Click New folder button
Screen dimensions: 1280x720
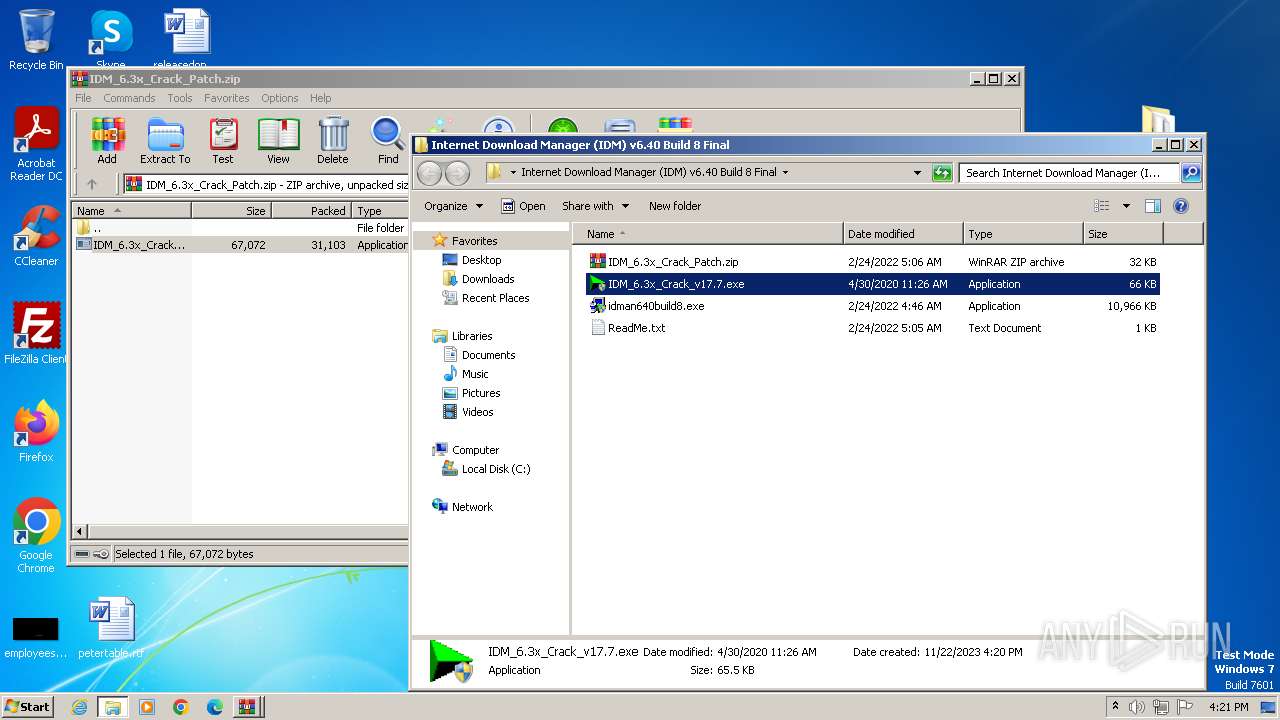[675, 206]
